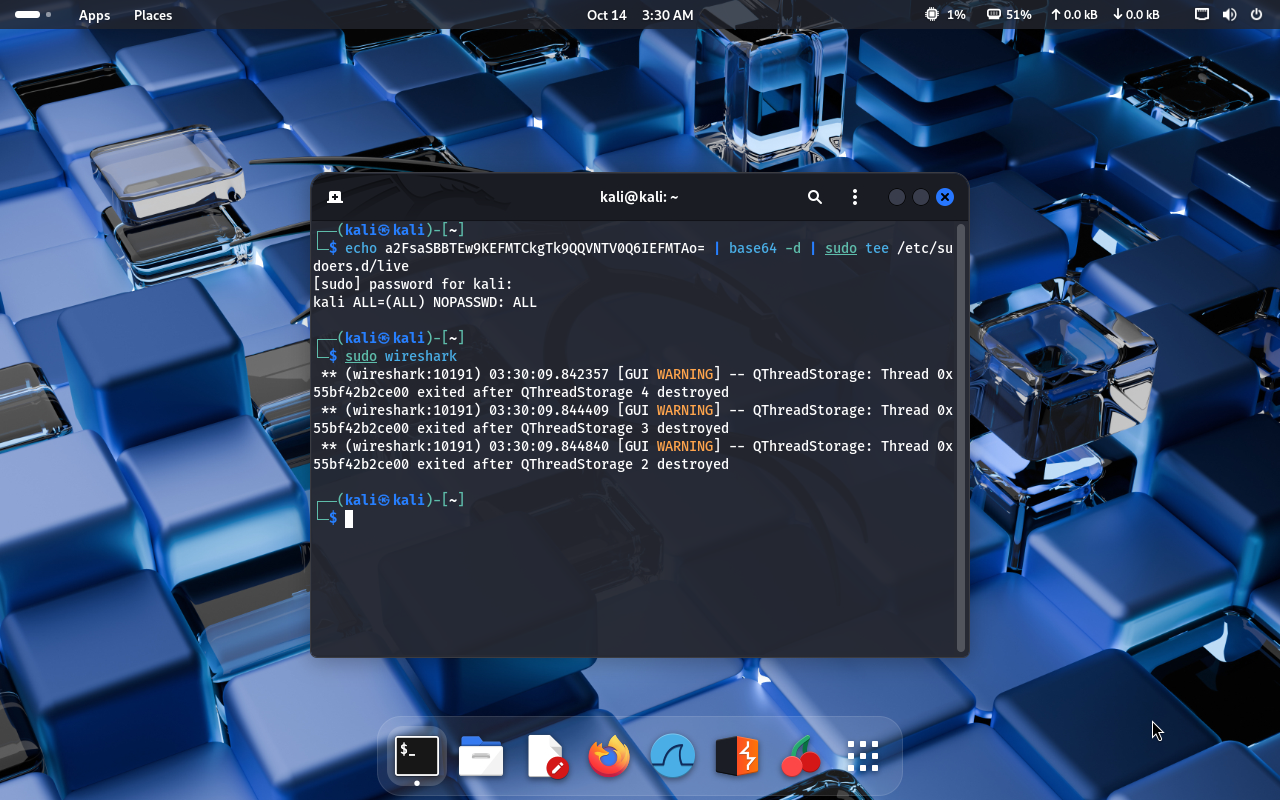Open Wireshark from the dock
The height and width of the screenshot is (800, 1280).
[672, 756]
